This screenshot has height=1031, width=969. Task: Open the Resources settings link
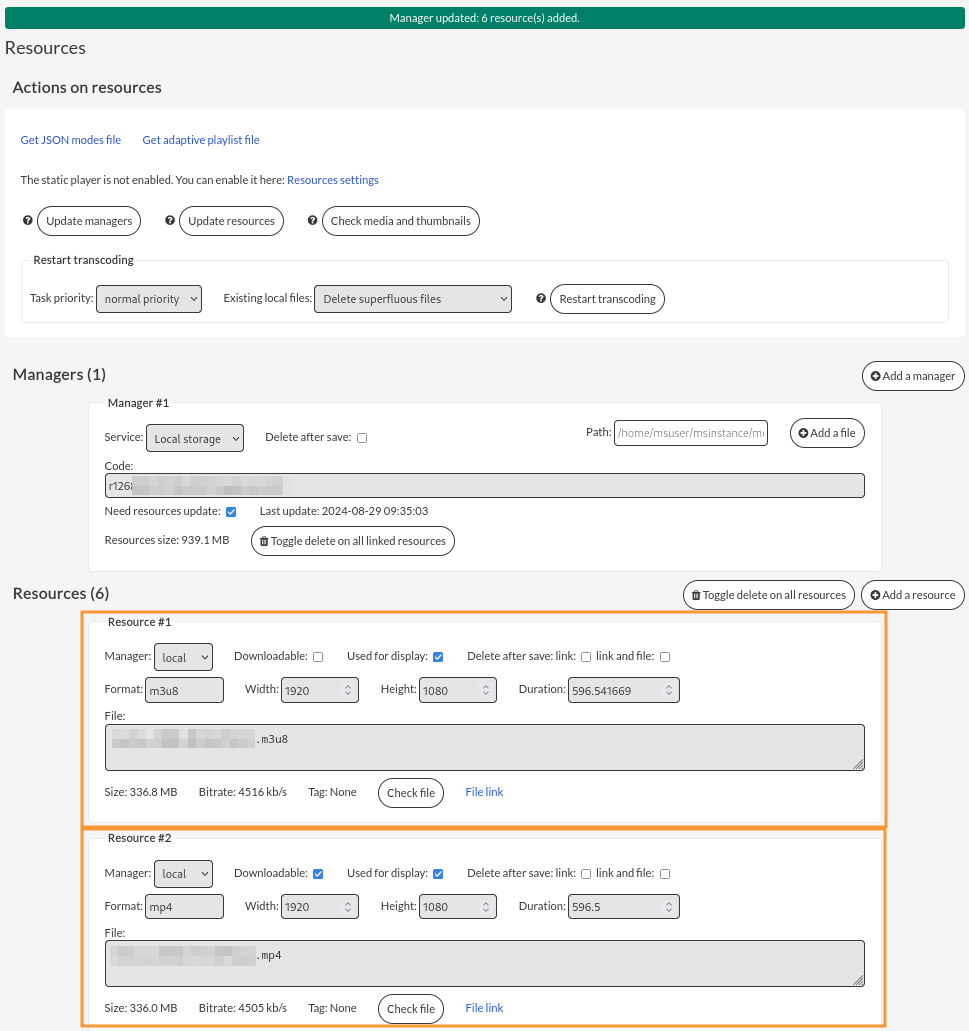tap(333, 180)
